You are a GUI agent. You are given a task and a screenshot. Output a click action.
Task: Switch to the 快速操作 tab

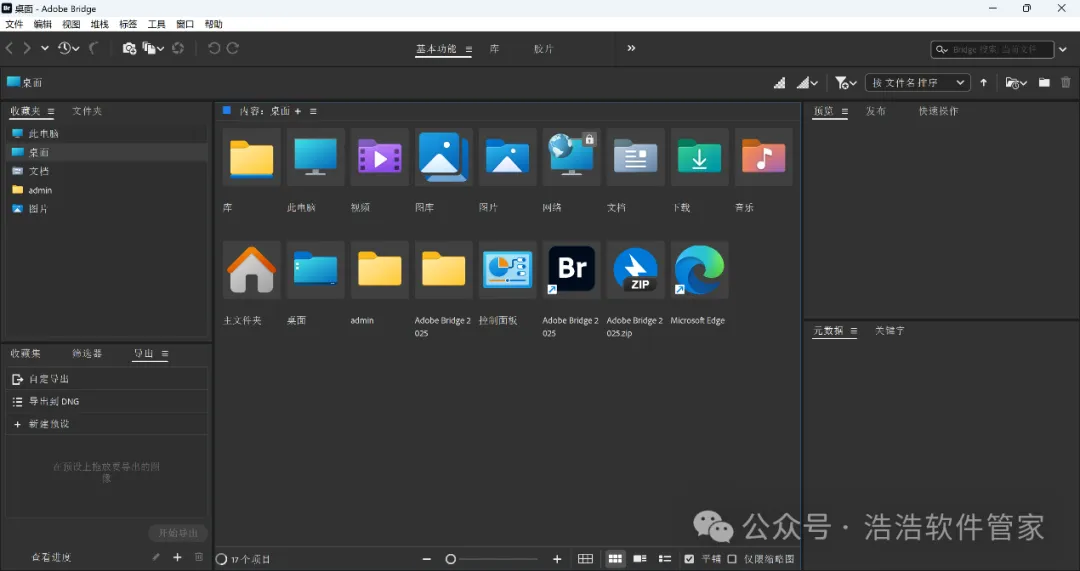click(938, 111)
